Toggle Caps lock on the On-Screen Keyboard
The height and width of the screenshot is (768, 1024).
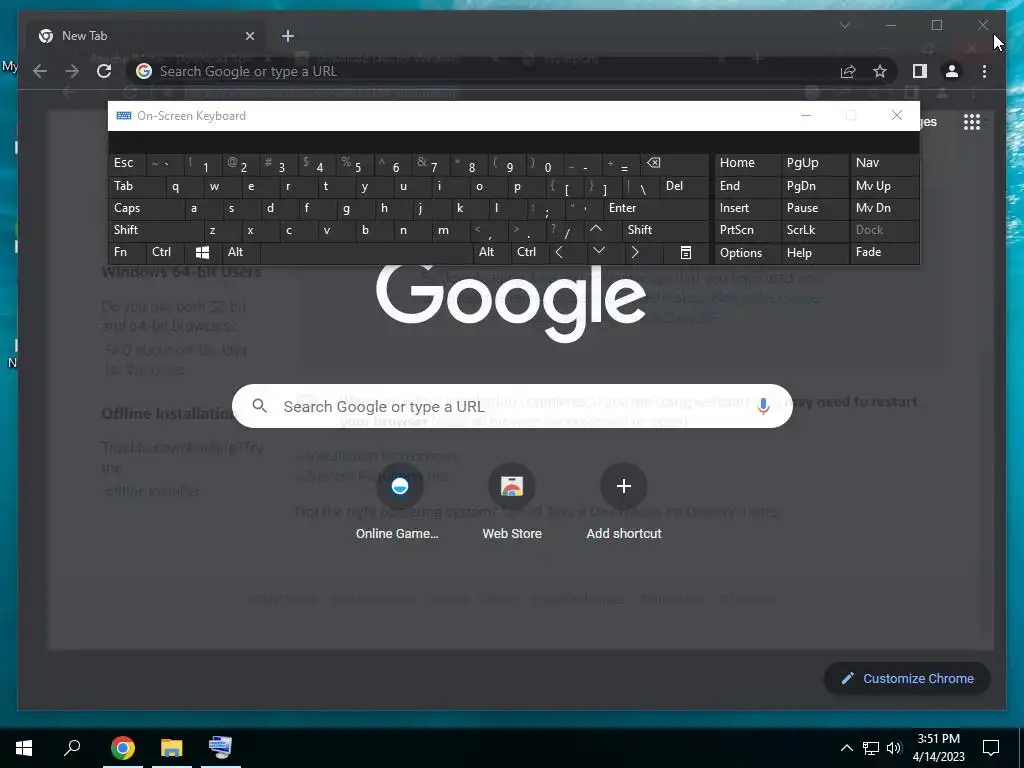[x=143, y=208]
